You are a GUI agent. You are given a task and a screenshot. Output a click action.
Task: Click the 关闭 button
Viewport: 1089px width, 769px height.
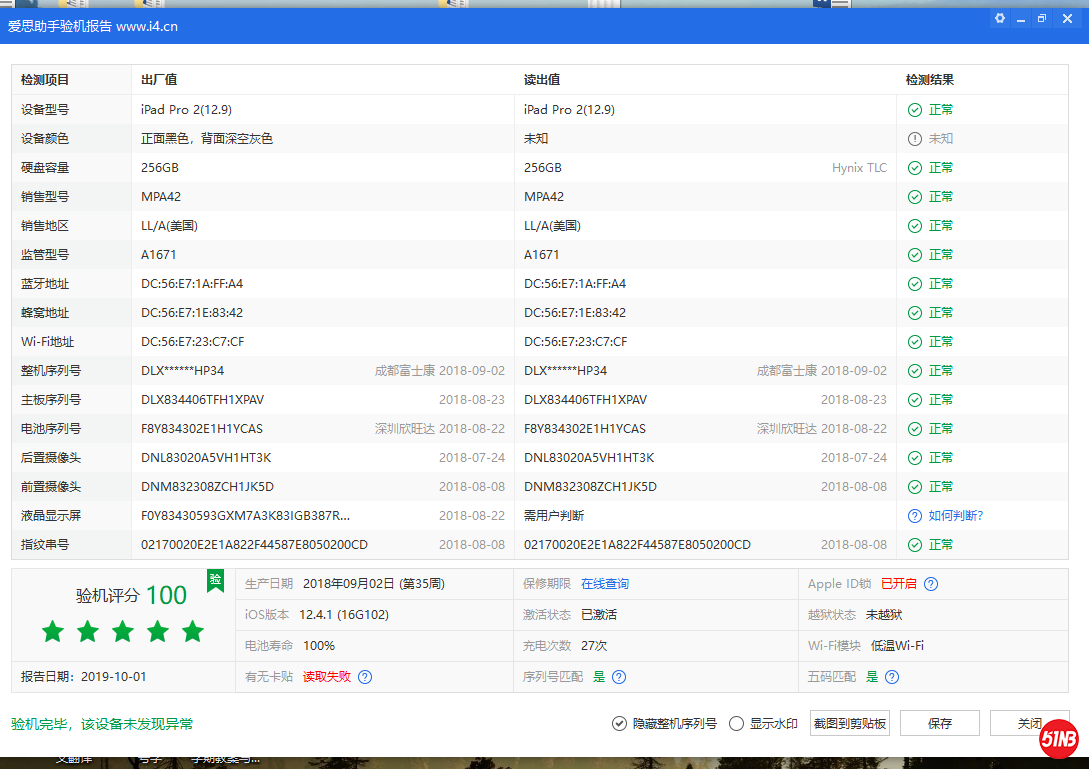click(1030, 722)
